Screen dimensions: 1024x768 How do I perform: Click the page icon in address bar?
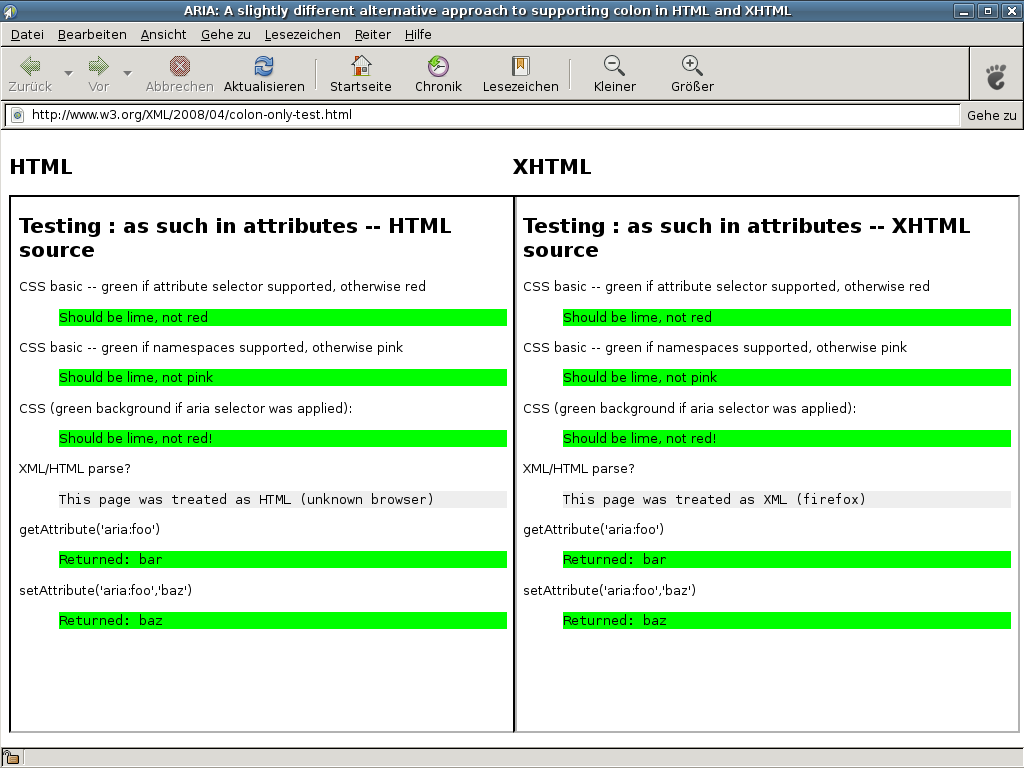click(x=18, y=116)
